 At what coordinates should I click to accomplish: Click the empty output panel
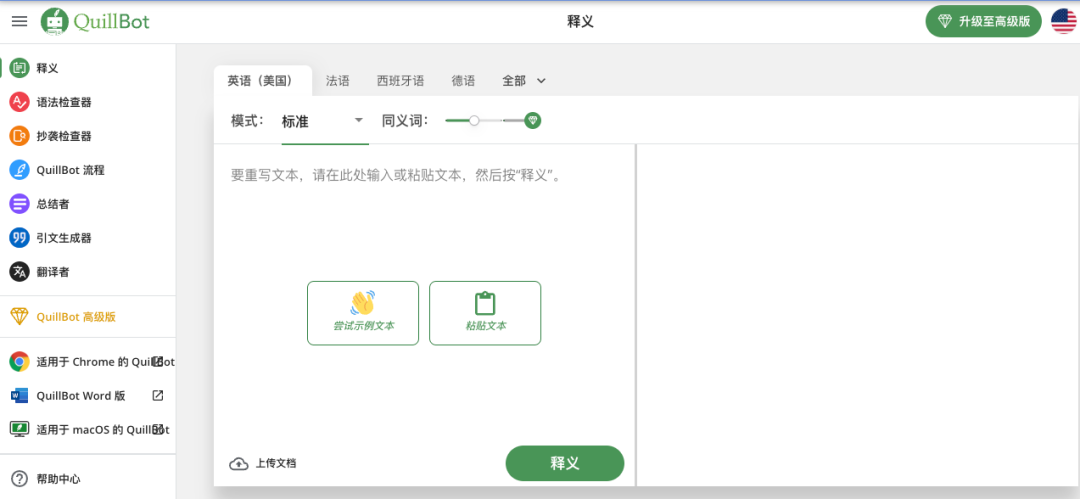pyautogui.click(x=858, y=315)
